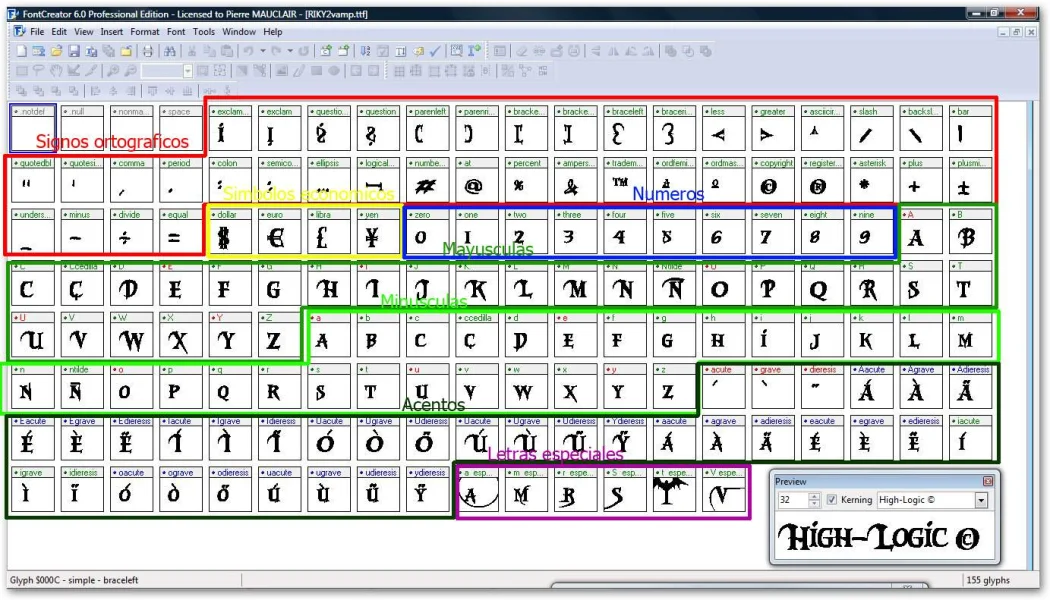
Task: Select the braceleft glyph cell
Action: click(x=625, y=128)
